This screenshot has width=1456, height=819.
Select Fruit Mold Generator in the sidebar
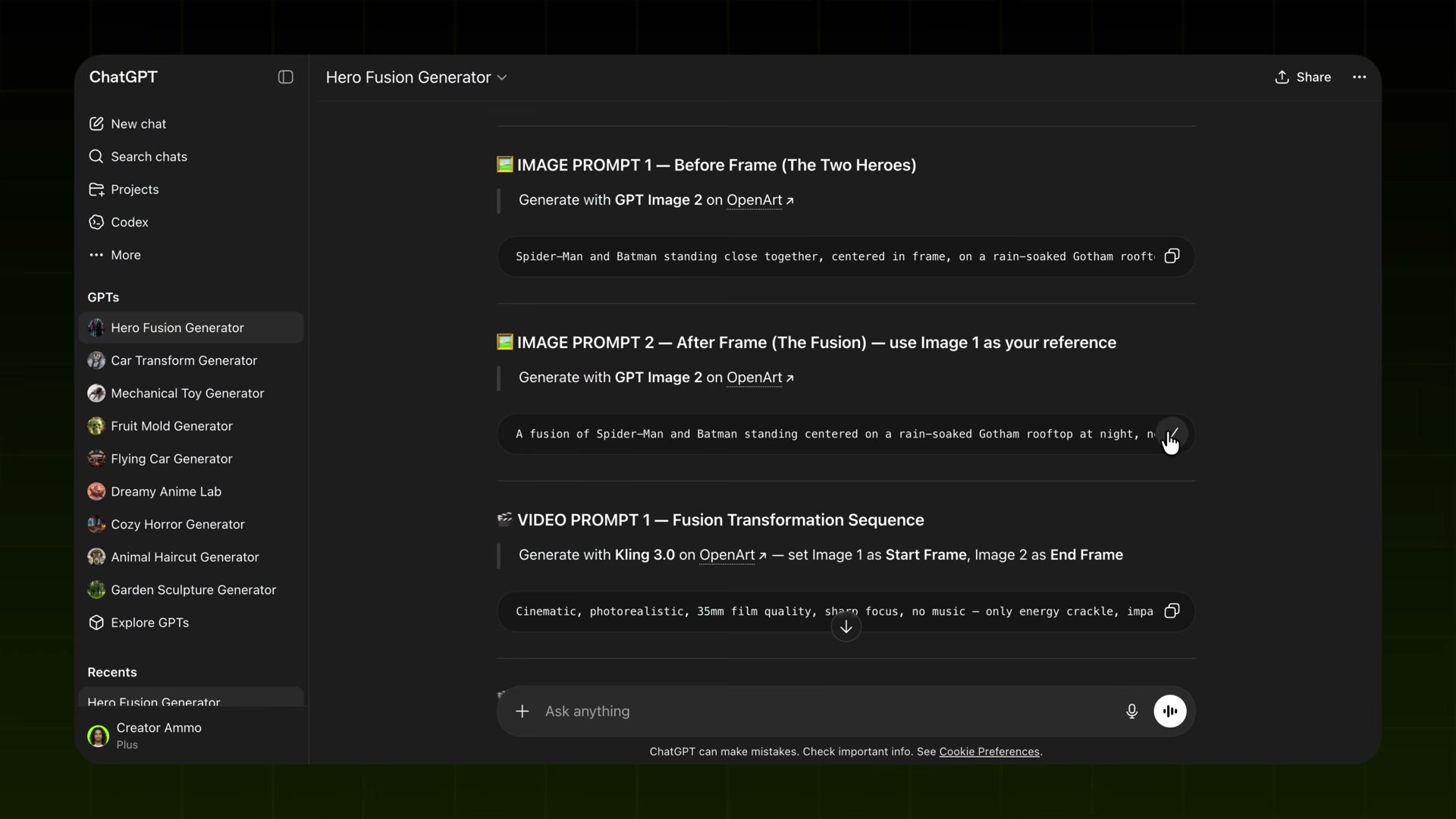click(x=191, y=426)
